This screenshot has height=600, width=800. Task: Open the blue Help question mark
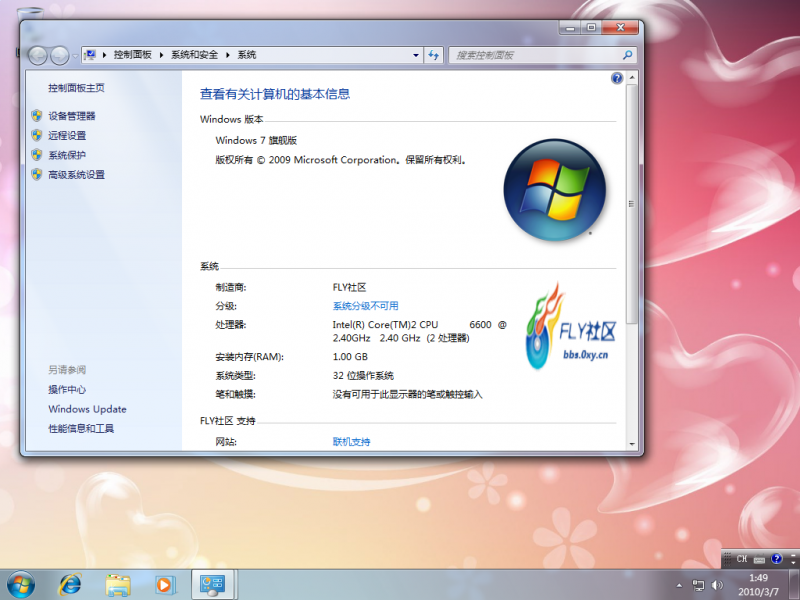pyautogui.click(x=617, y=78)
